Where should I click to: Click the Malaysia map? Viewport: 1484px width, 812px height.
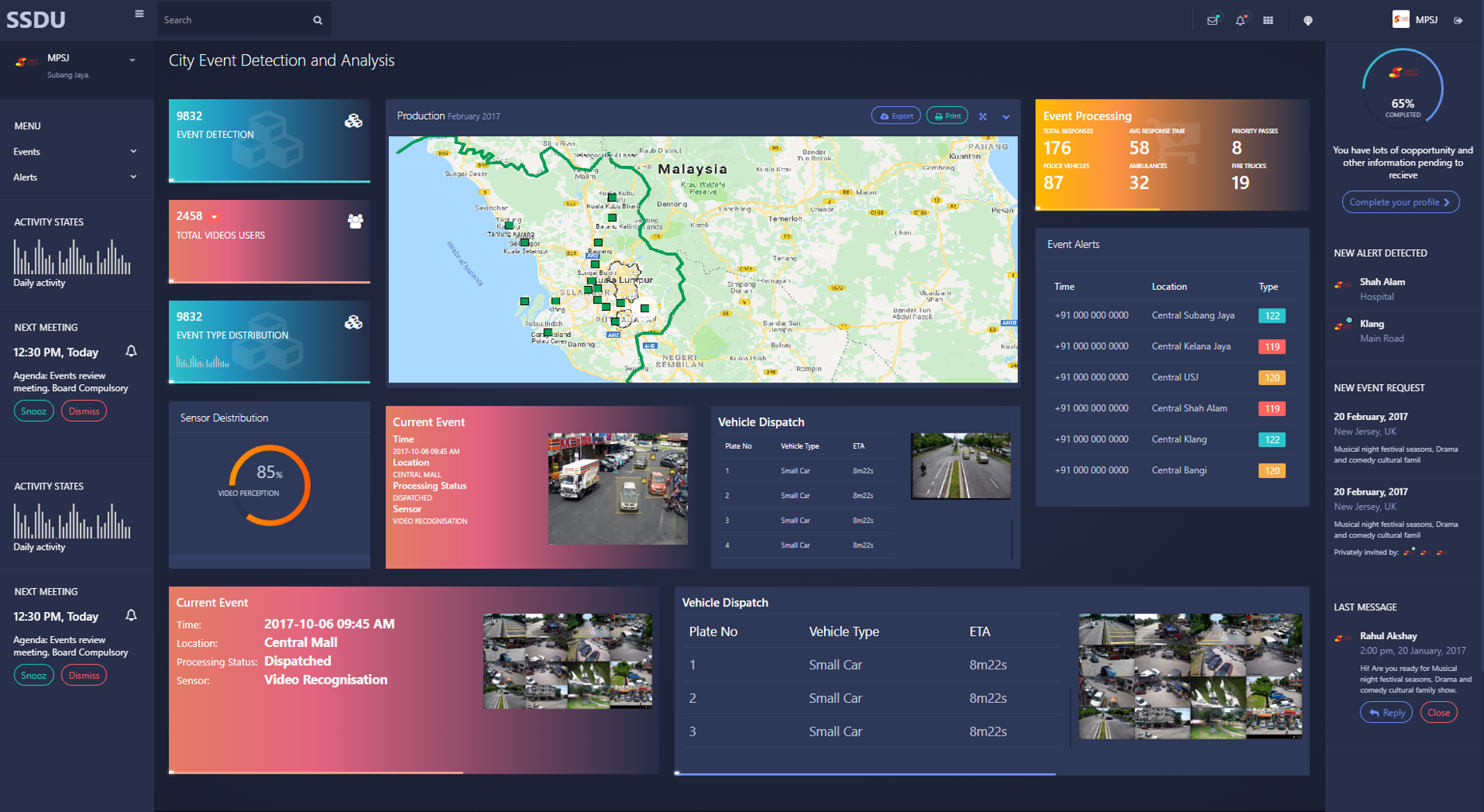tap(703, 259)
